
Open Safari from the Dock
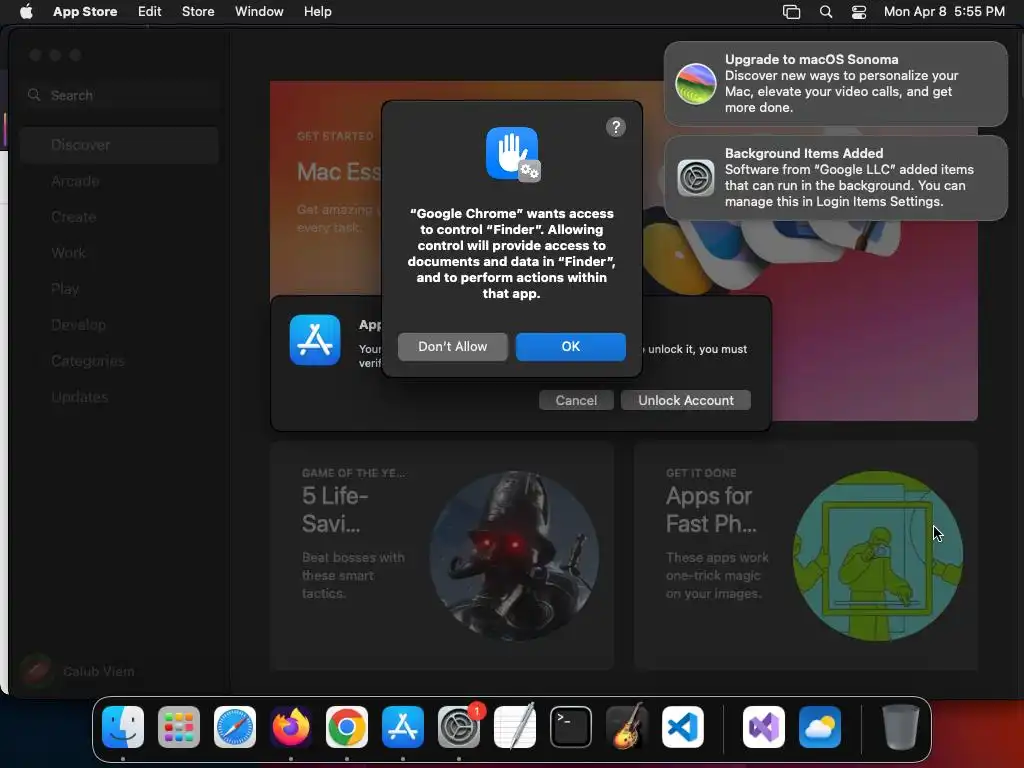235,727
